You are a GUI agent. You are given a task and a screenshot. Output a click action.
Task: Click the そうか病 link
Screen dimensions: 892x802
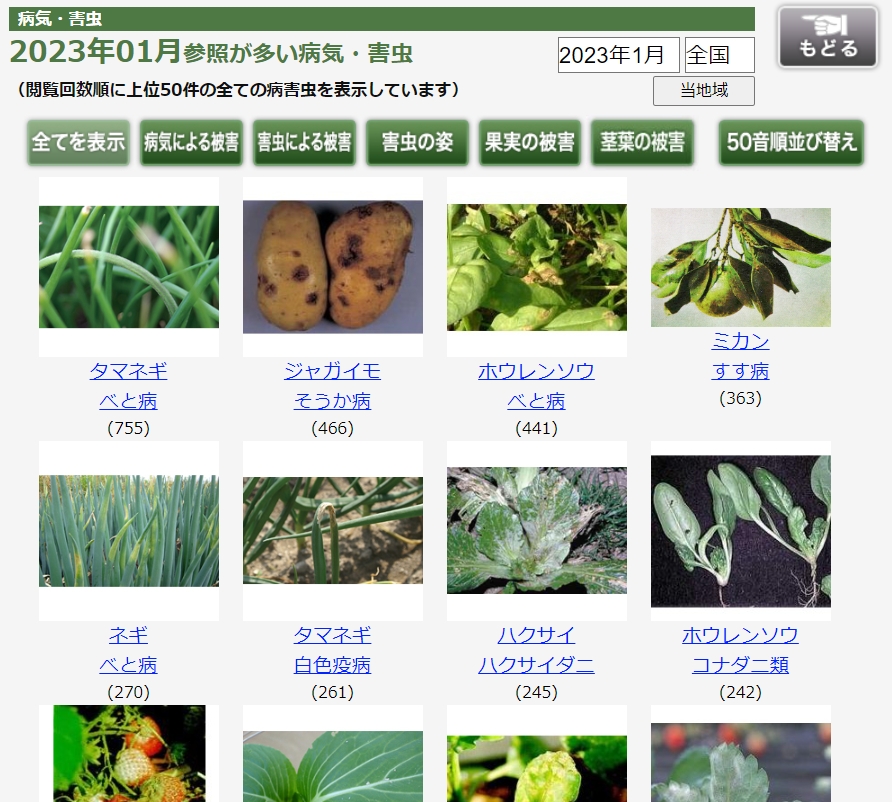click(x=333, y=401)
